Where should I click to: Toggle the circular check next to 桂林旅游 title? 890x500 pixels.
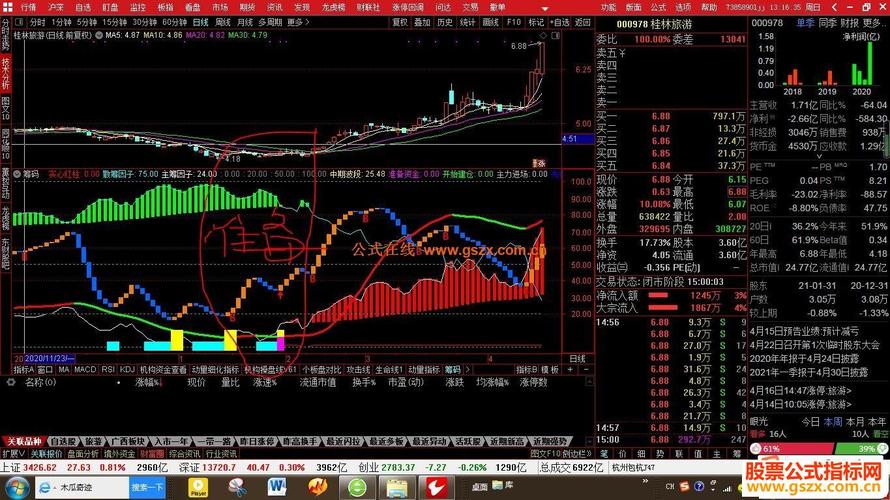pyautogui.click(x=99, y=35)
